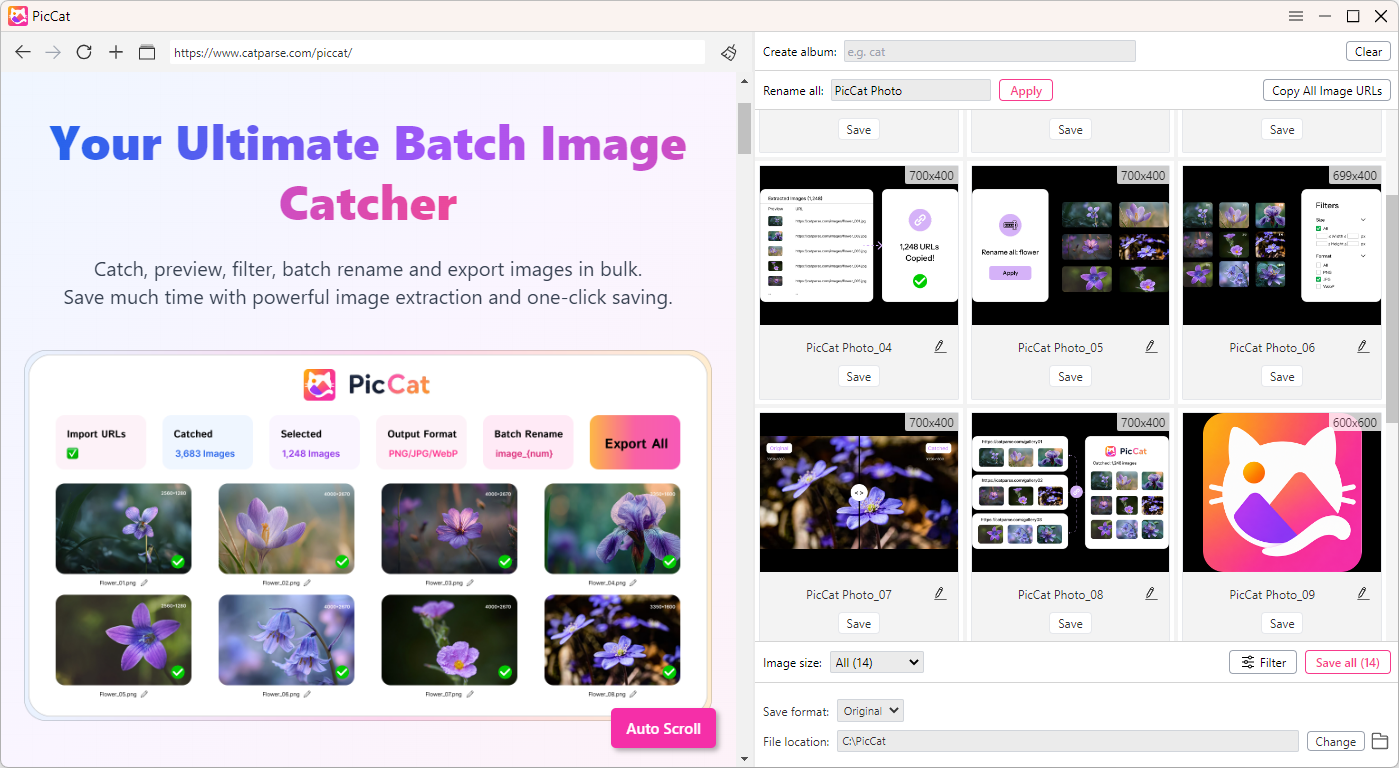Focus the Create album input field
1399x768 pixels.
(x=989, y=51)
